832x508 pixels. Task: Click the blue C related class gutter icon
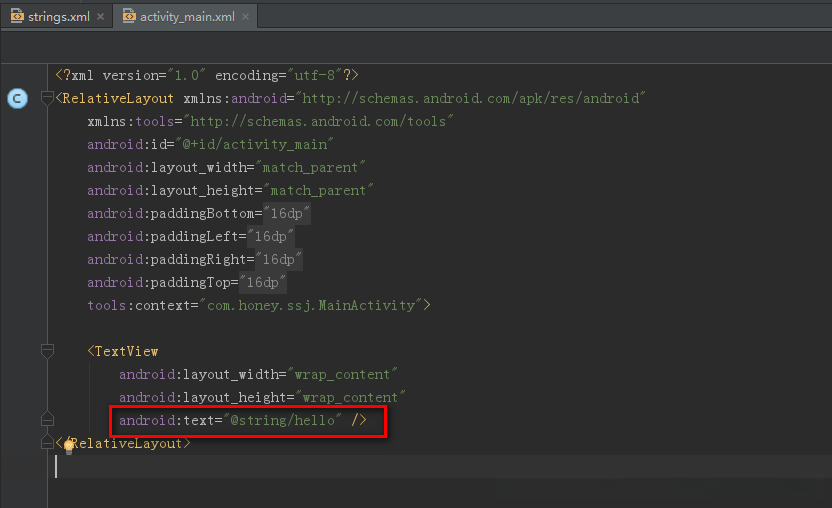click(x=18, y=98)
